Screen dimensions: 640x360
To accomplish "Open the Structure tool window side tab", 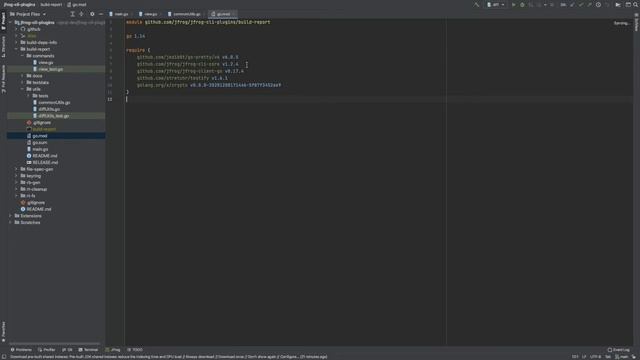I will [x=3, y=47].
